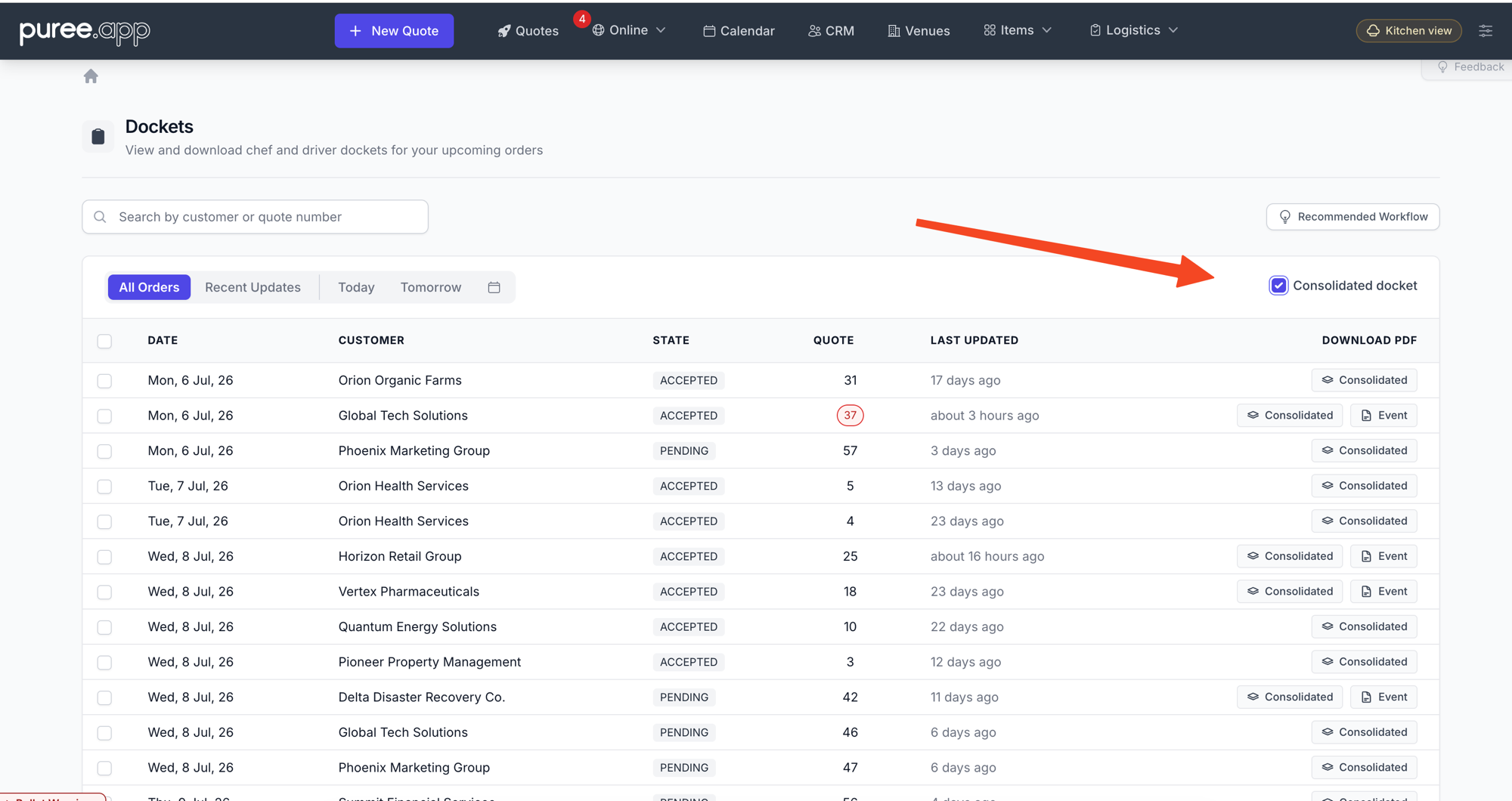The width and height of the screenshot is (1512, 801).
Task: Open Venues from the navbar
Action: [919, 31]
